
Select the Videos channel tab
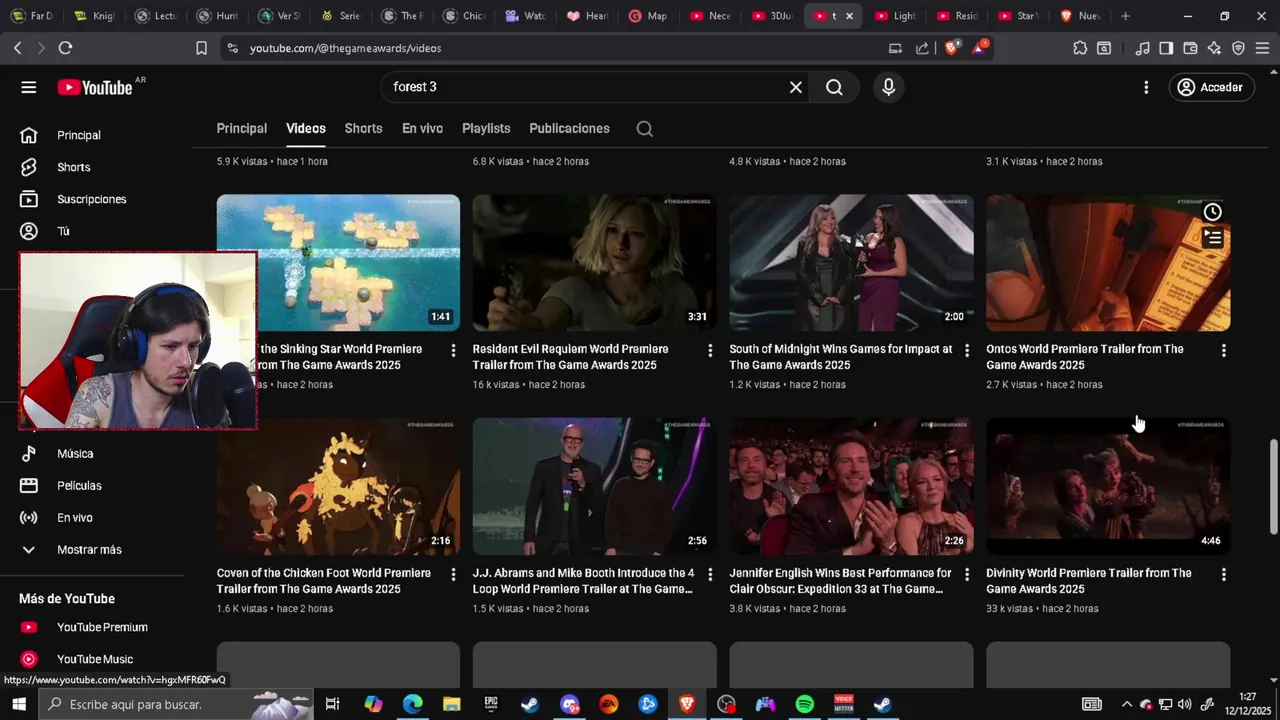pyautogui.click(x=306, y=128)
